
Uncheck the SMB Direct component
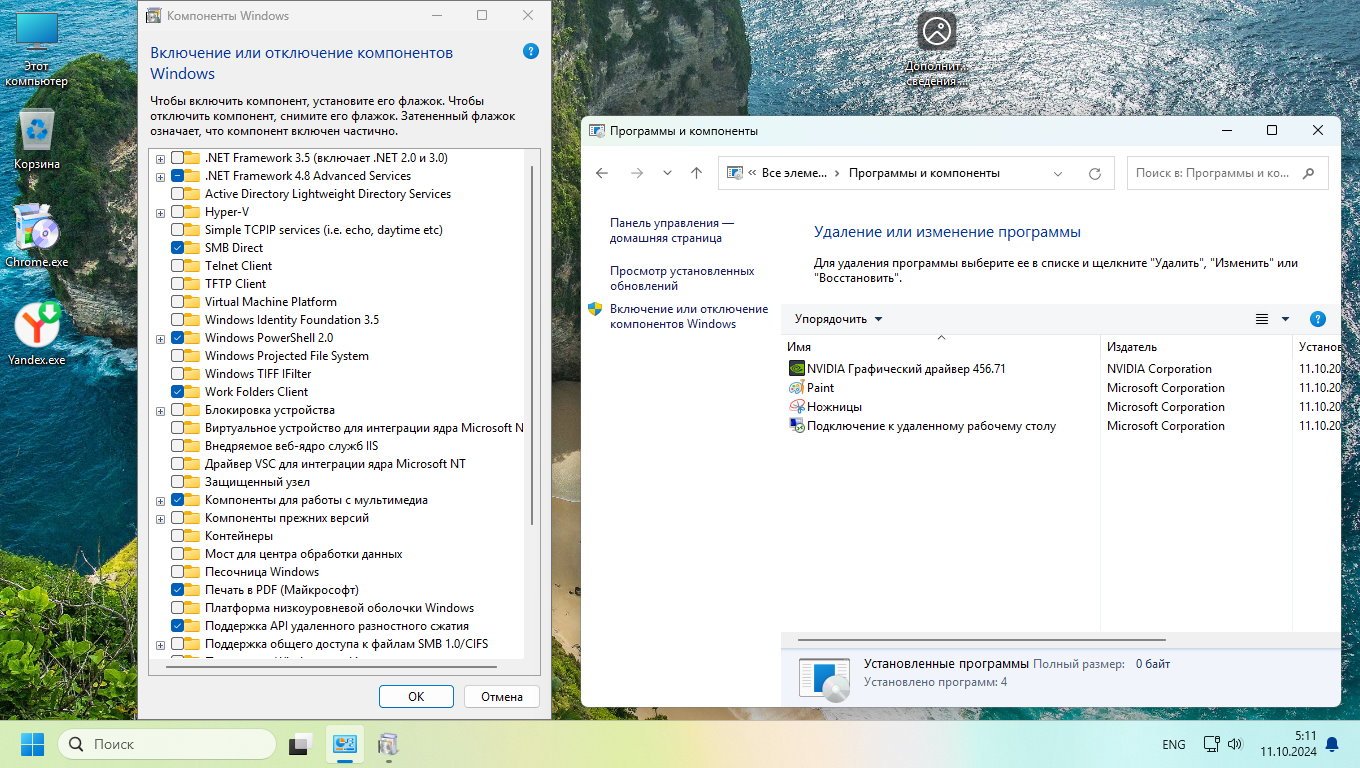pyautogui.click(x=178, y=248)
